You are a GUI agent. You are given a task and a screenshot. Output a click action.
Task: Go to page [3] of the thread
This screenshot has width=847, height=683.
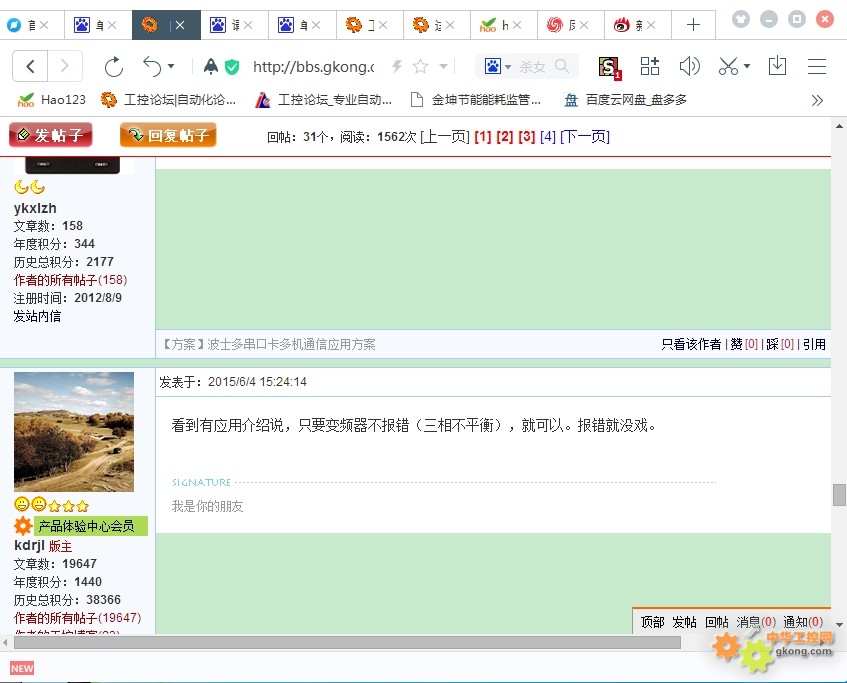click(x=527, y=137)
